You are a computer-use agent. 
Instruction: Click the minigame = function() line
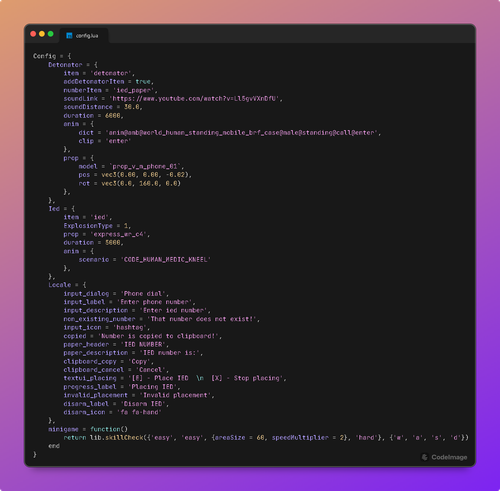(x=88, y=429)
